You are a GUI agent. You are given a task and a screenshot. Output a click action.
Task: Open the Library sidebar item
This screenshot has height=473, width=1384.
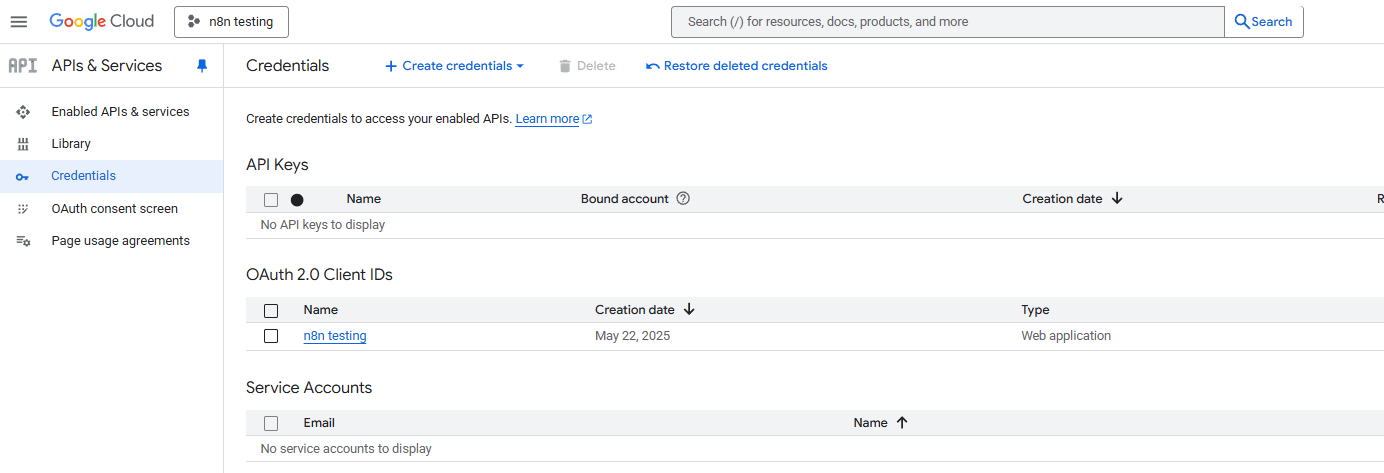click(x=71, y=144)
